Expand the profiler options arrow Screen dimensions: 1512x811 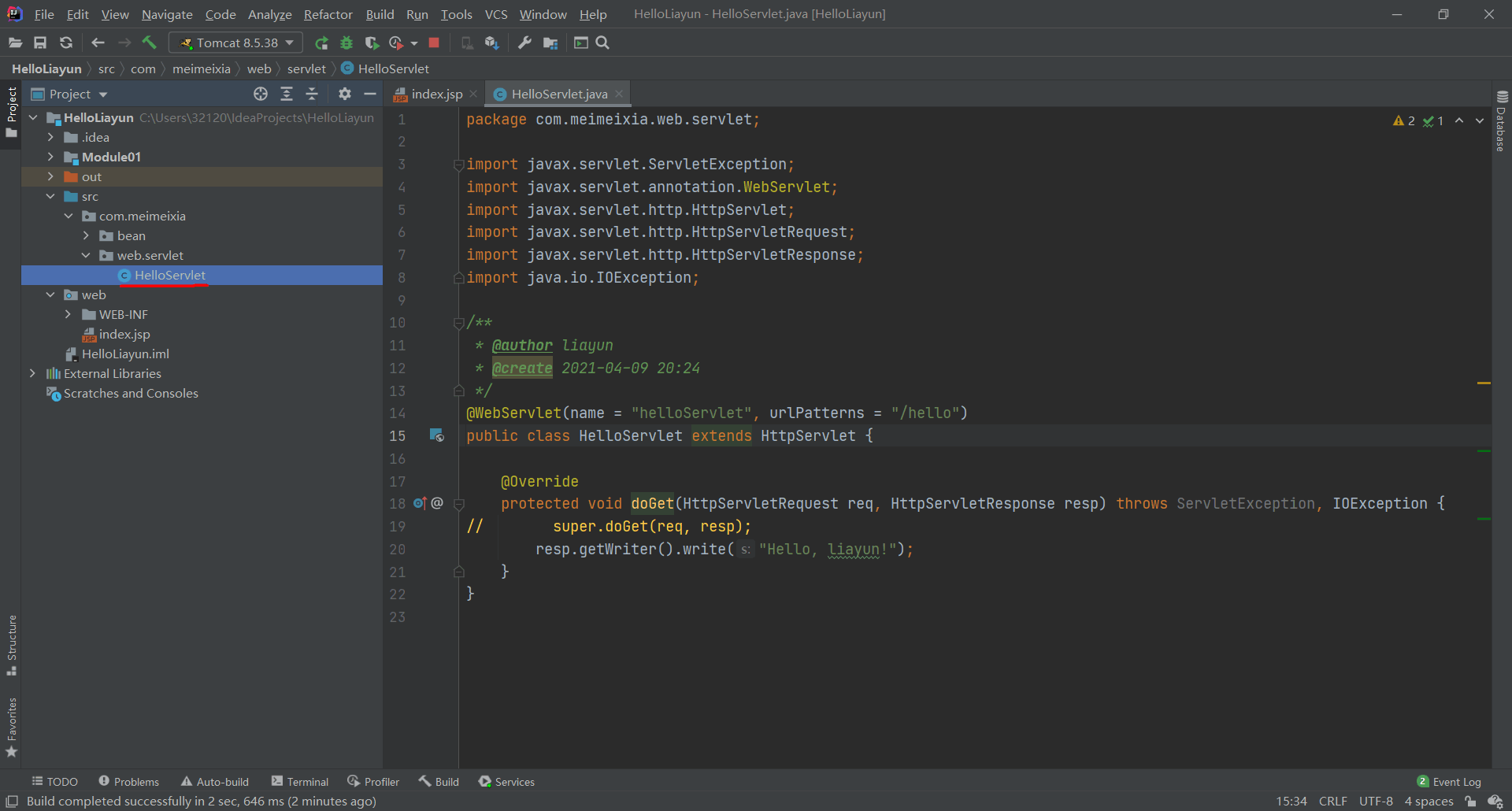coord(414,43)
